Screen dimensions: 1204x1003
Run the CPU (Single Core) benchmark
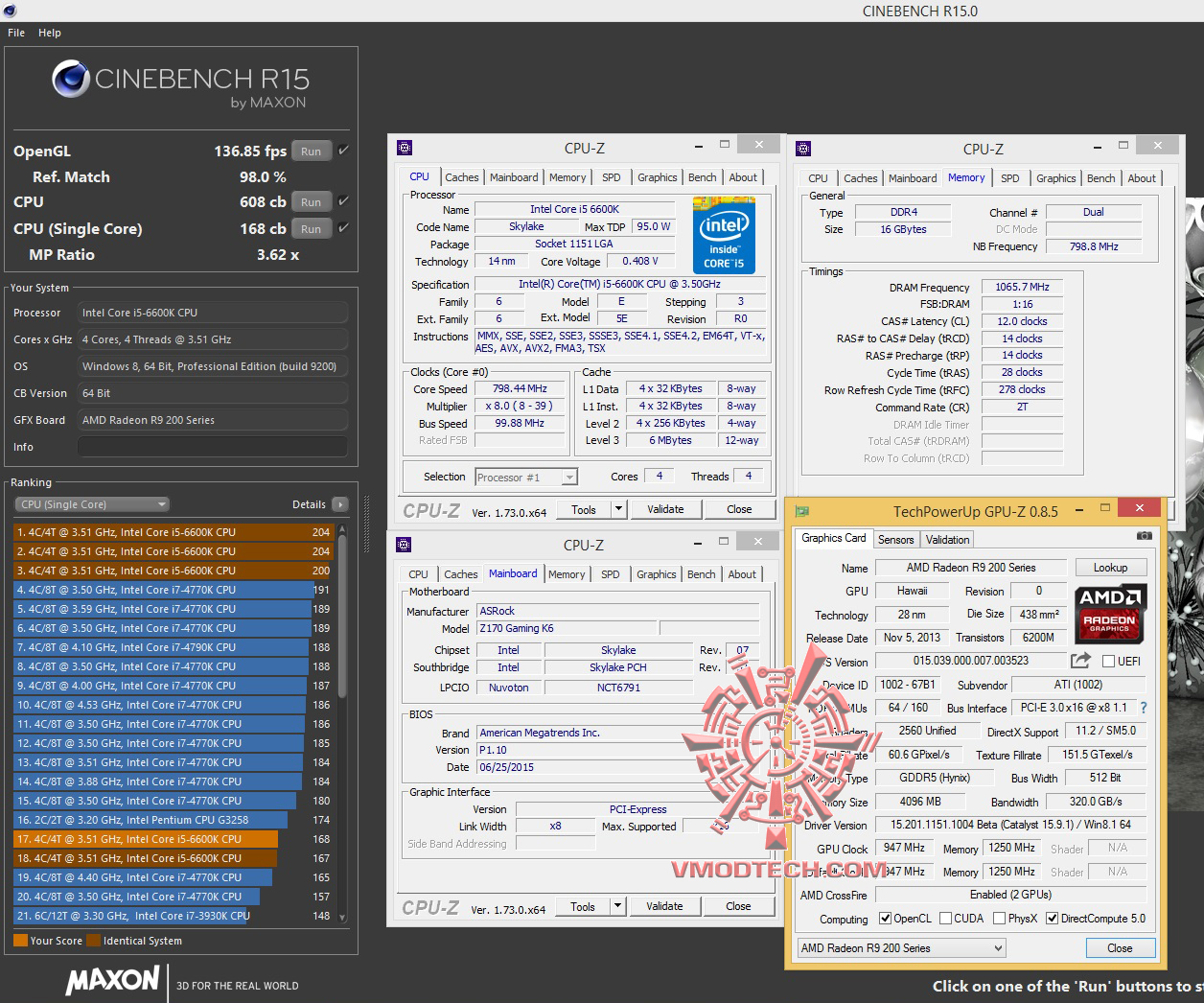tap(312, 228)
